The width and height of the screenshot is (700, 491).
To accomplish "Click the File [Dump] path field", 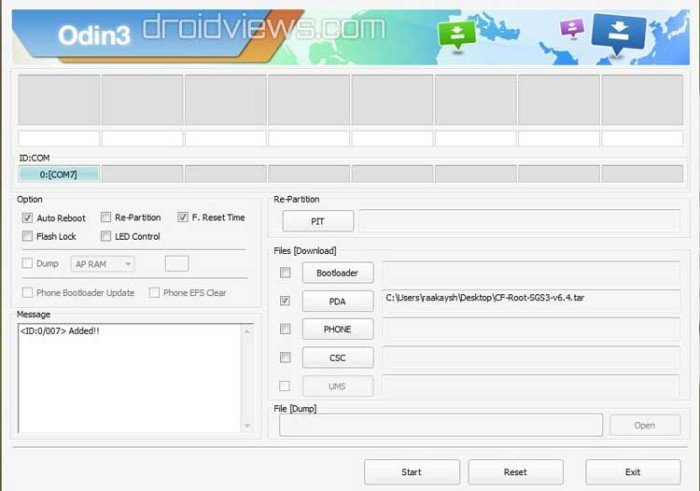I will (x=441, y=425).
